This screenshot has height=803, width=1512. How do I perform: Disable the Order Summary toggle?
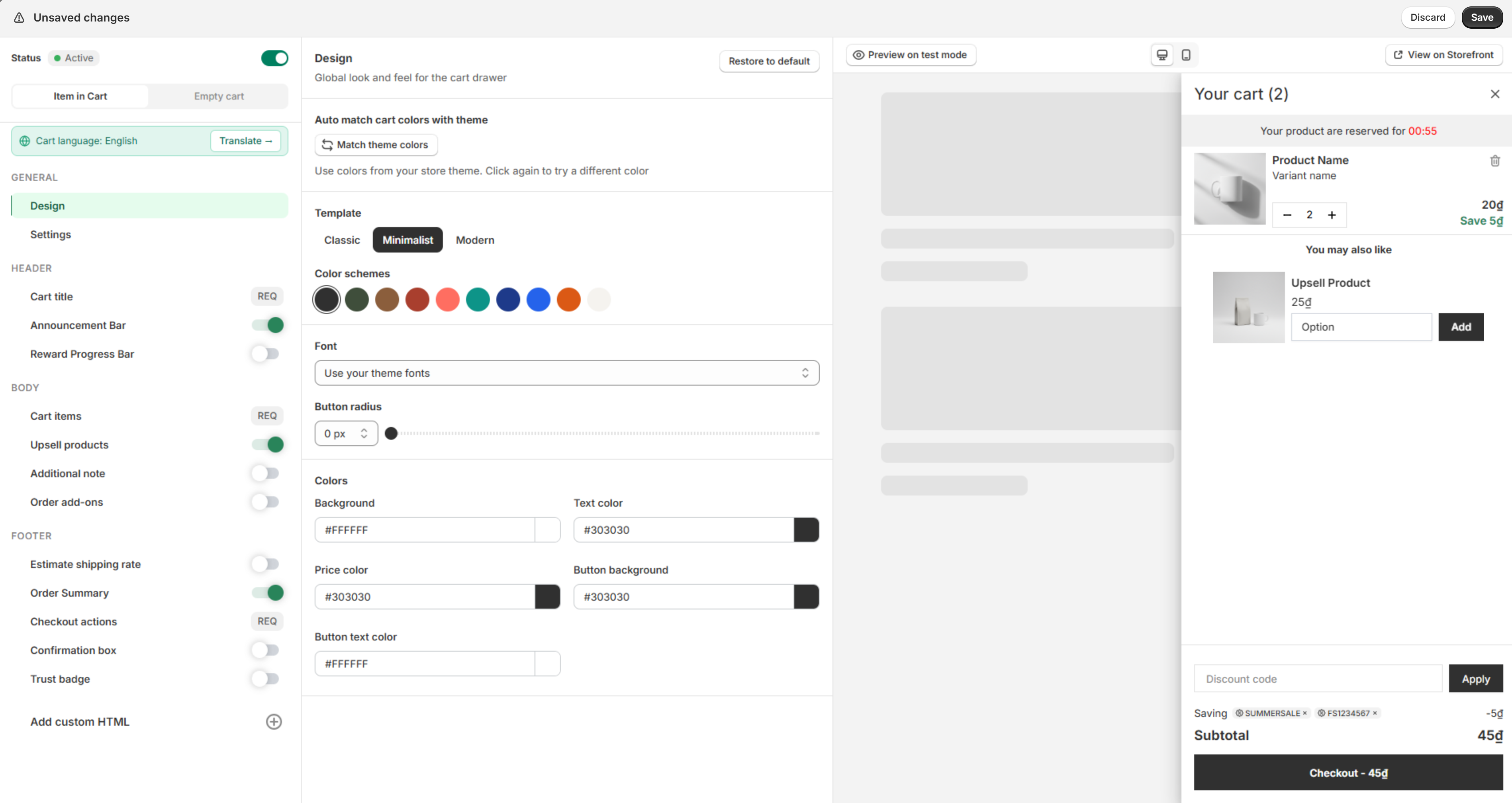(268, 593)
